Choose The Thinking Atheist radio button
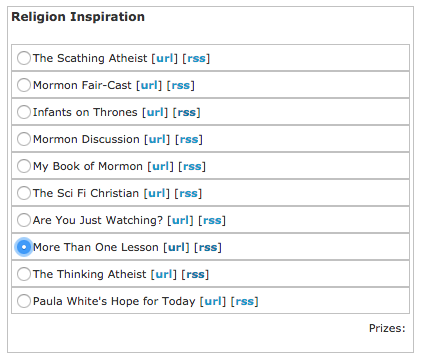421x360 pixels. pos(24,274)
